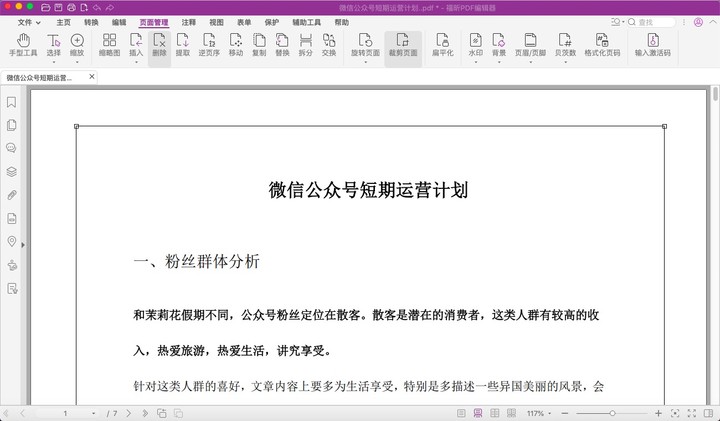Viewport: 720px width, 421px height.
Task: Expand the 117% zoom level dropdown
Action: click(551, 413)
